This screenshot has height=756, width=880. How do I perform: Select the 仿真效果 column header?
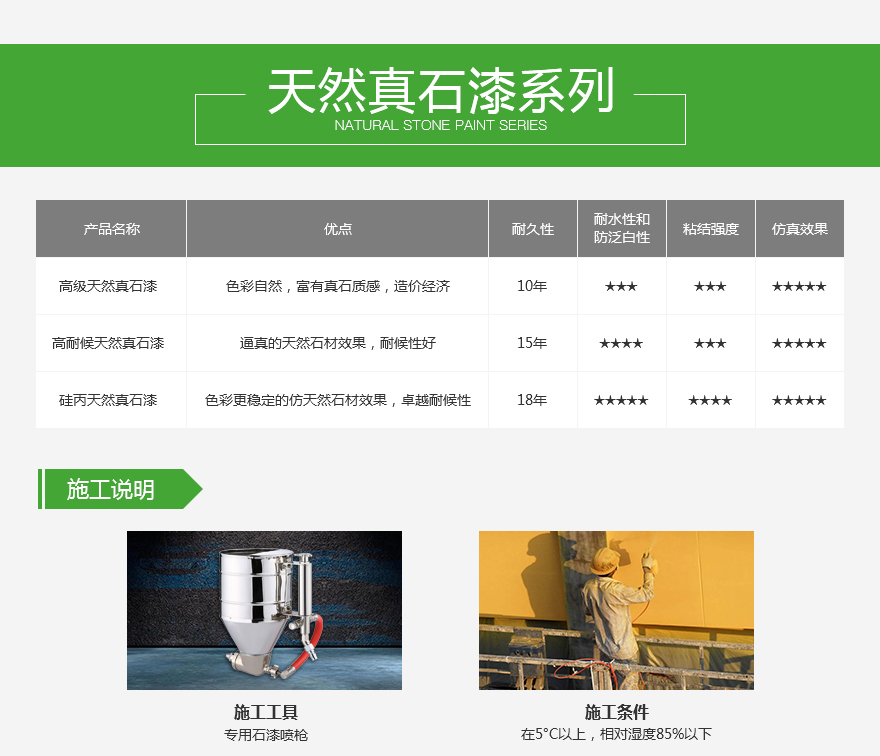[799, 229]
